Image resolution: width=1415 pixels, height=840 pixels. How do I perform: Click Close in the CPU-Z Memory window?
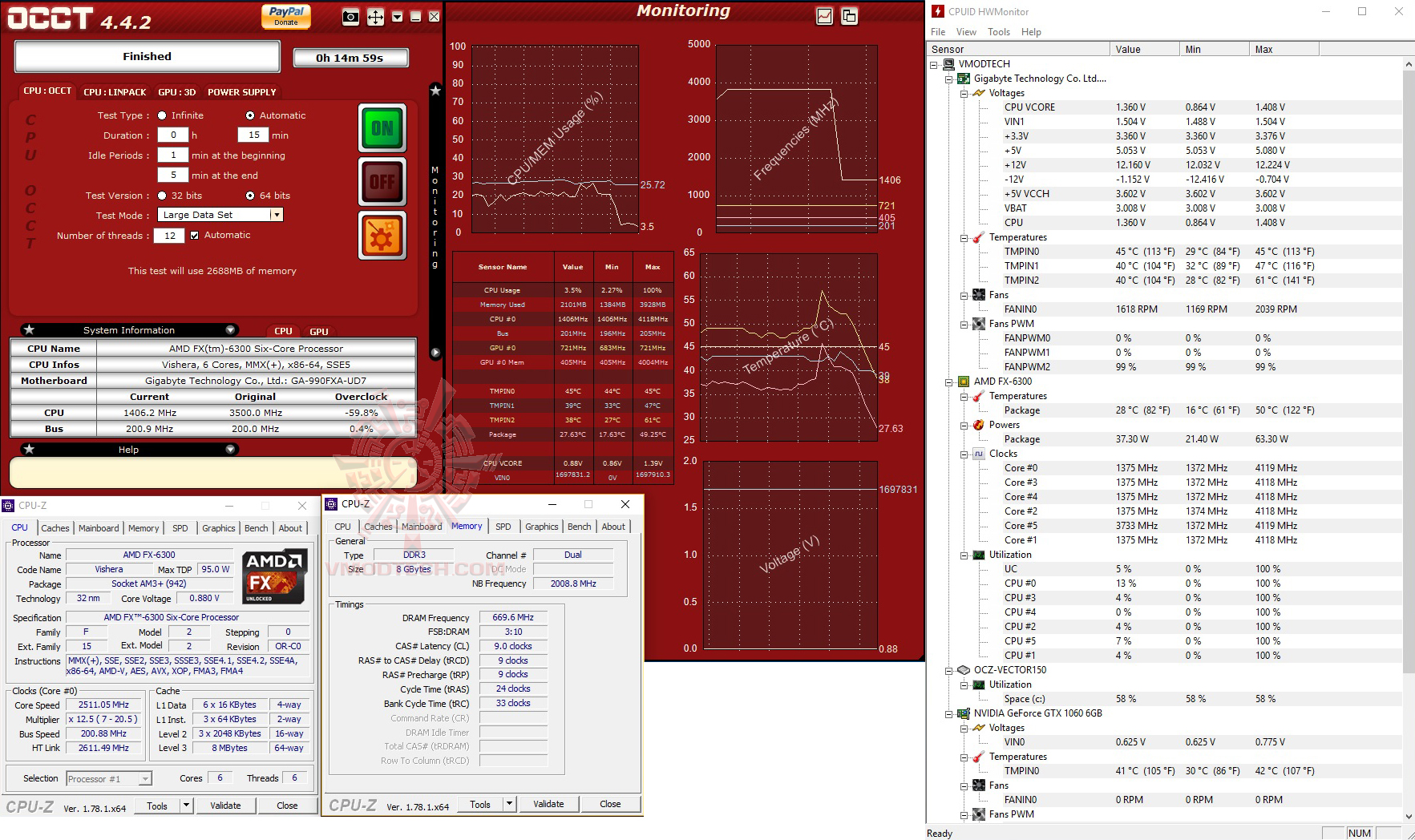click(610, 804)
